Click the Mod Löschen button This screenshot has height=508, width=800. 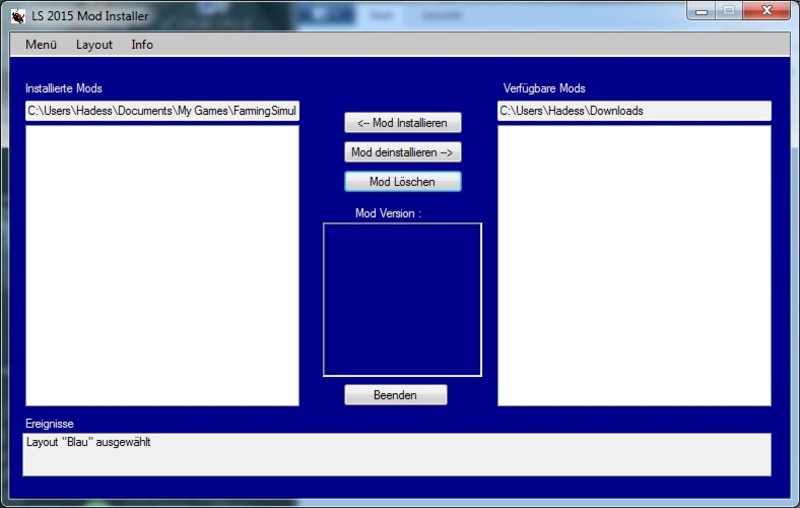(402, 182)
